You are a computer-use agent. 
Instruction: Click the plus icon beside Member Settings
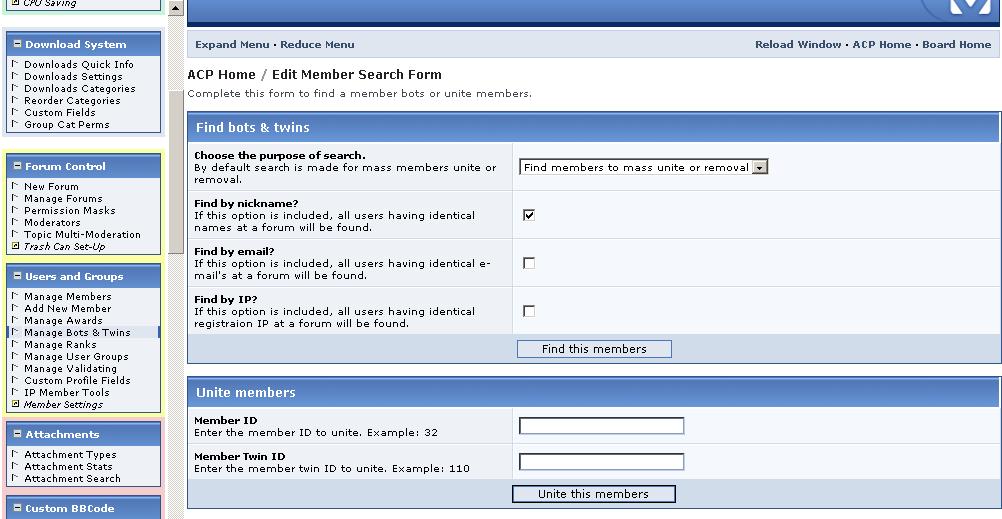(15, 405)
